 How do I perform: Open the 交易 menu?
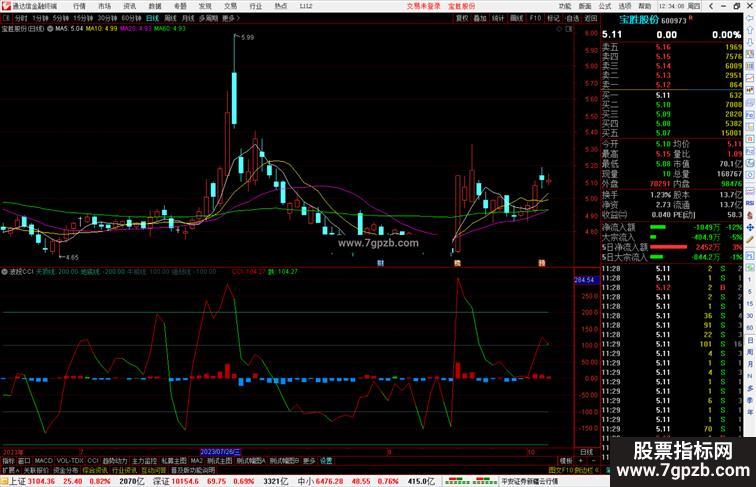pos(230,6)
